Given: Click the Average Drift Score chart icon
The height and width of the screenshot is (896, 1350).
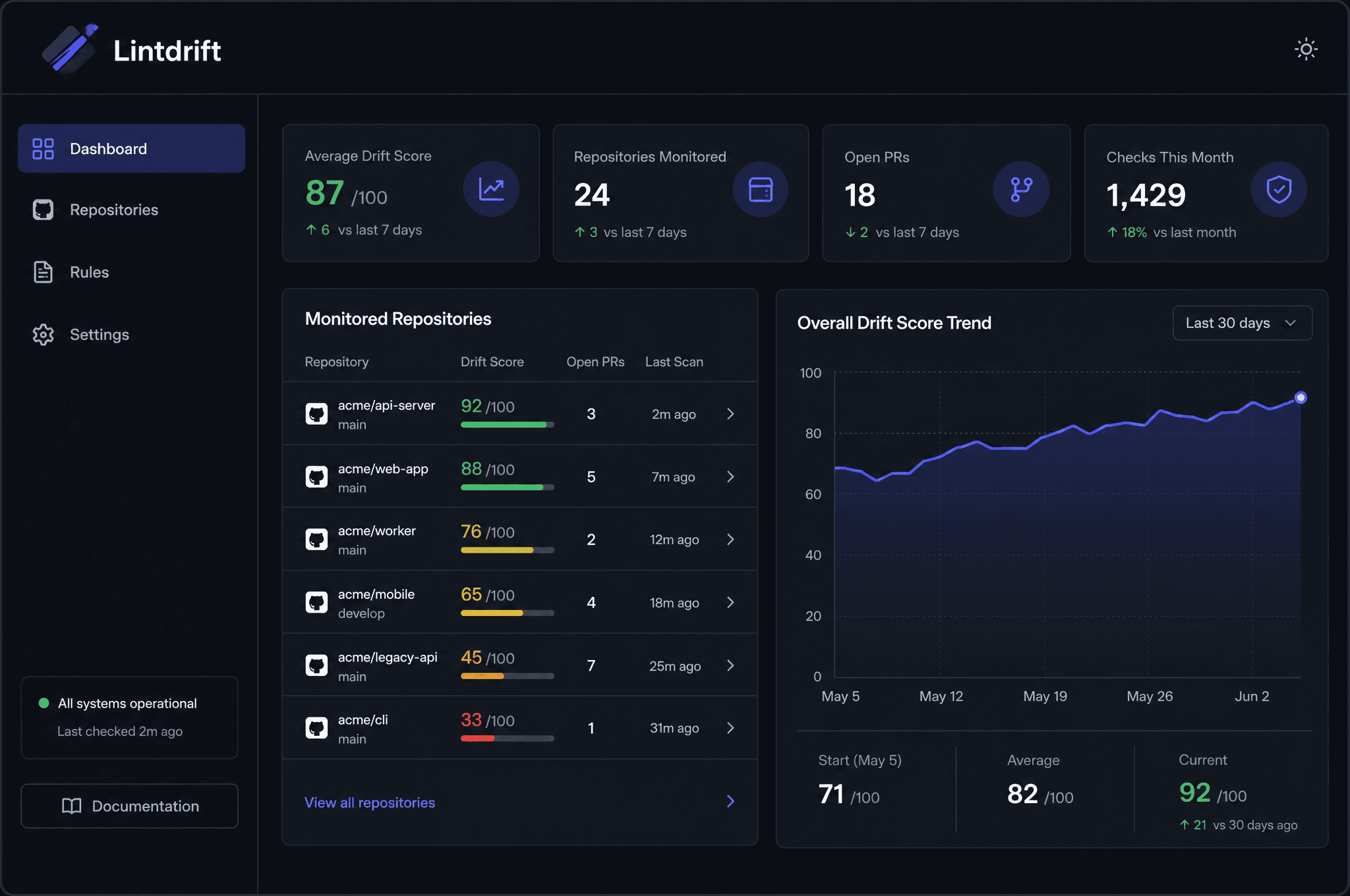Looking at the screenshot, I should click(x=491, y=190).
